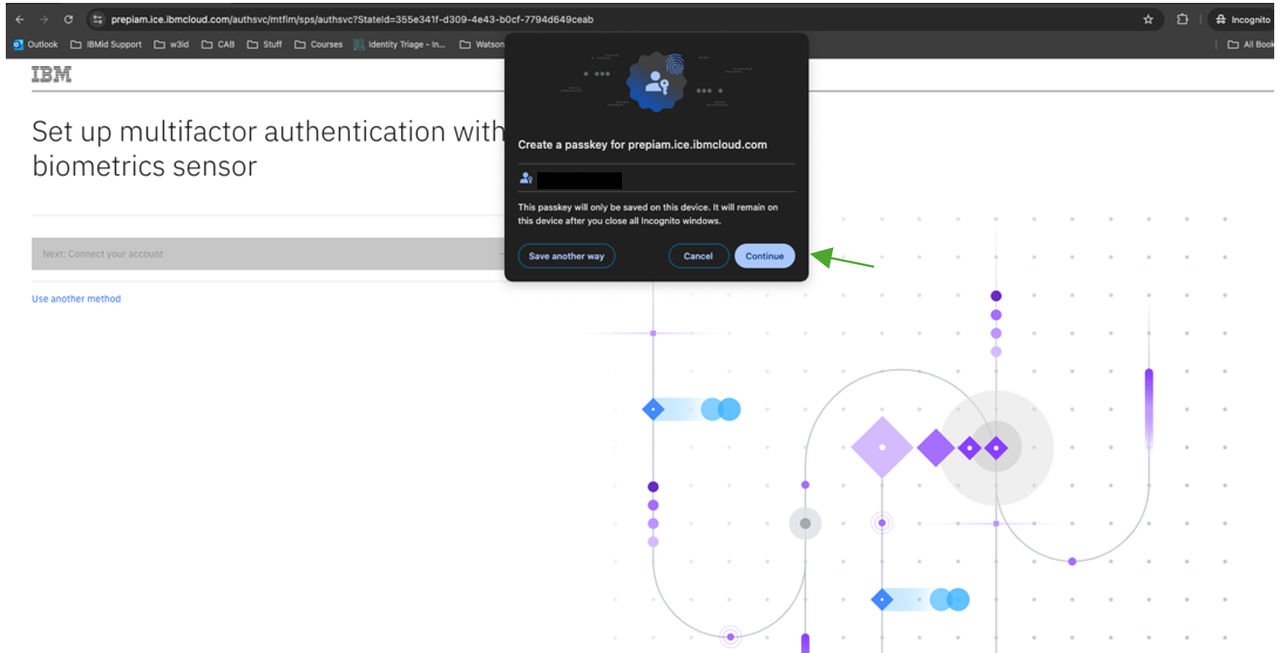1280x653 pixels.
Task: Reload the page with the refresh icon
Action: click(68, 19)
